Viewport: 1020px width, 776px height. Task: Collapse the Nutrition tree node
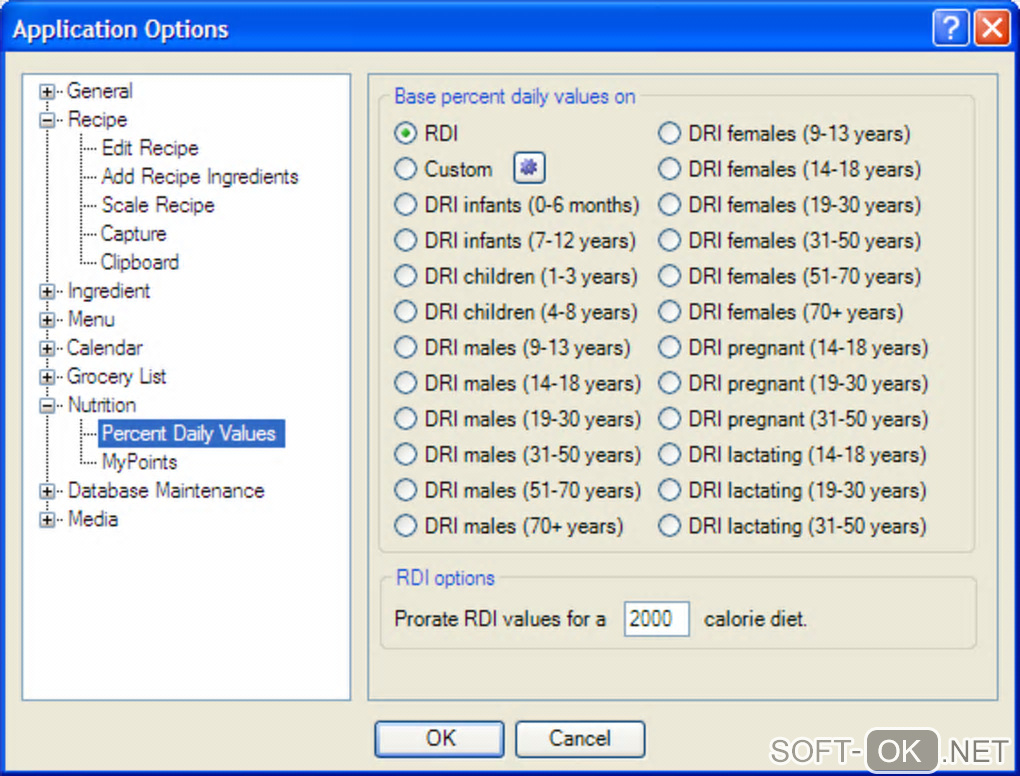coord(47,406)
